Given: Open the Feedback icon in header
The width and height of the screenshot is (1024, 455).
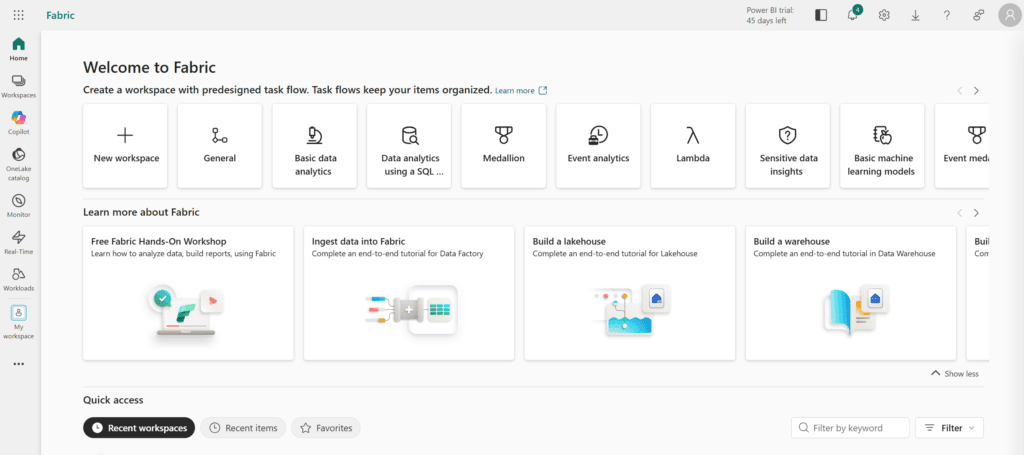Looking at the screenshot, I should [978, 15].
